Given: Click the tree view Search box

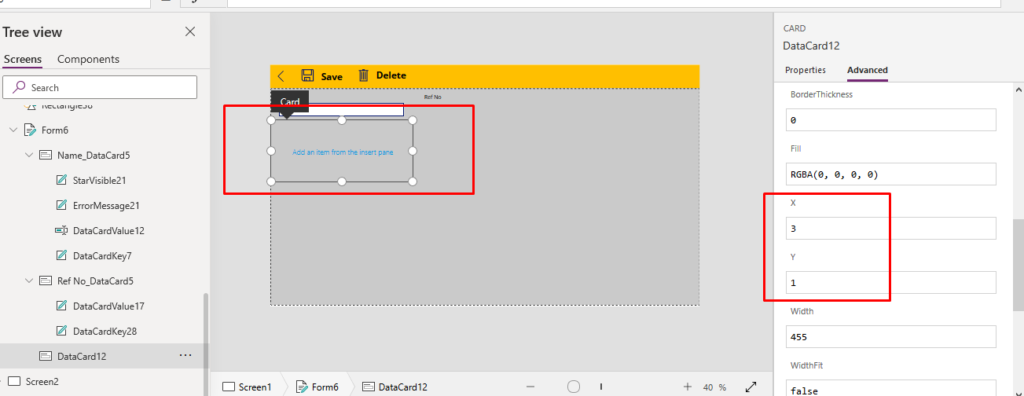Looking at the screenshot, I should point(99,87).
